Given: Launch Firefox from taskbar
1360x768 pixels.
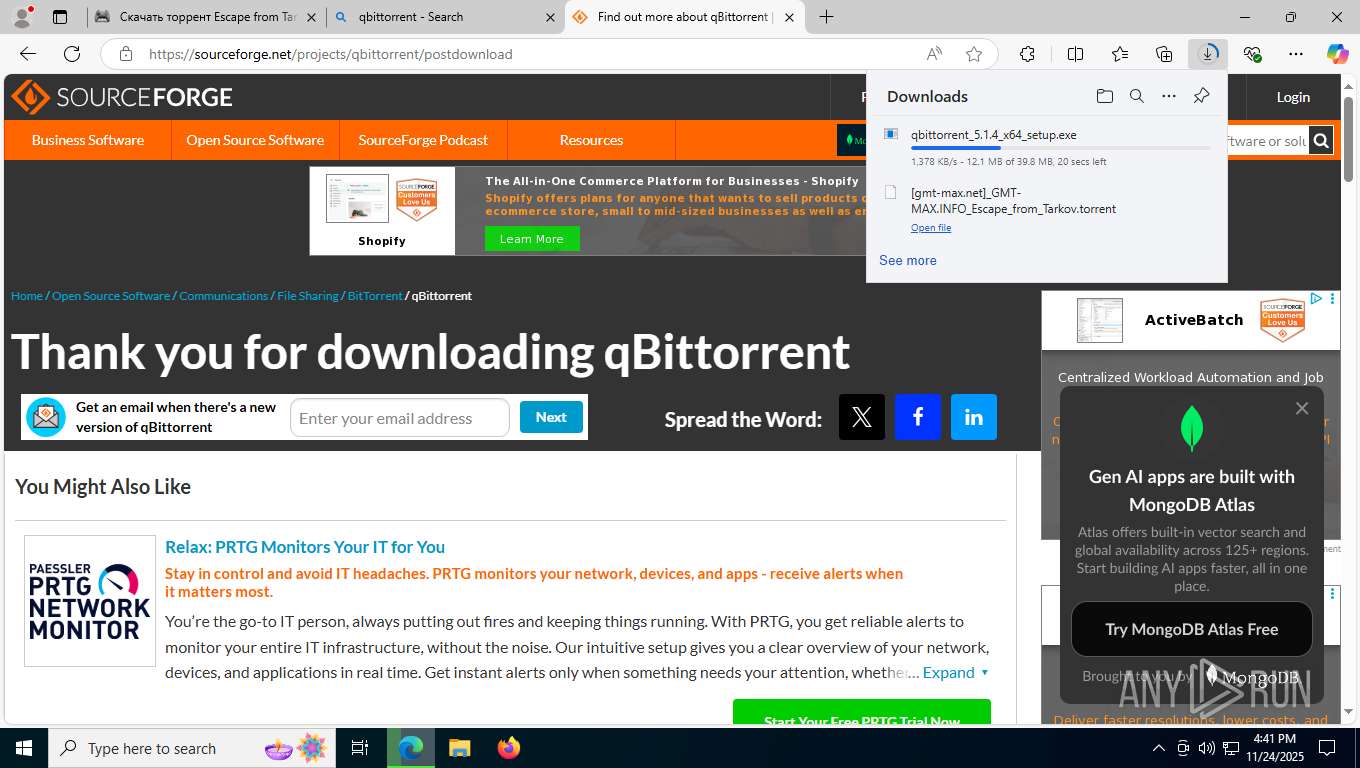Looking at the screenshot, I should (509, 748).
